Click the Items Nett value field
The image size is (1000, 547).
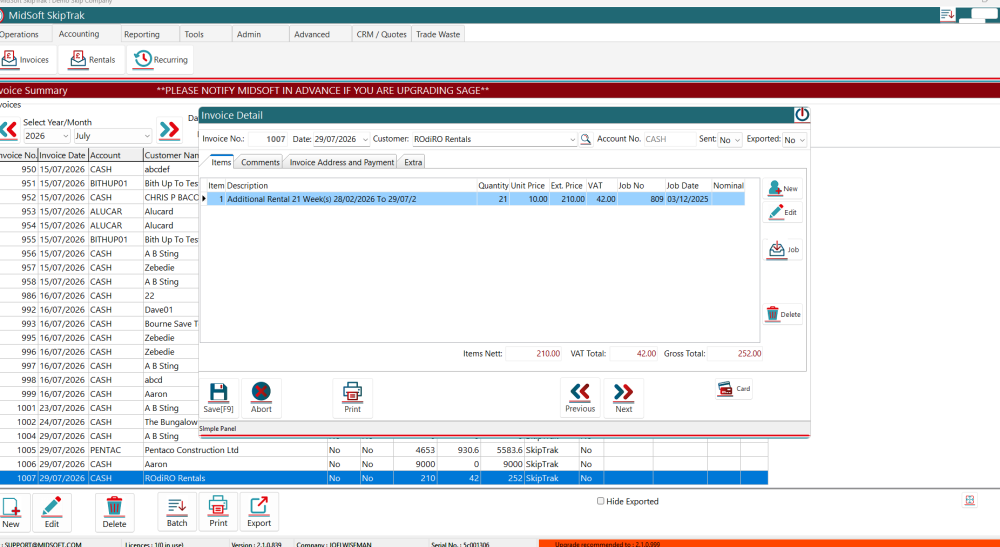coord(534,353)
